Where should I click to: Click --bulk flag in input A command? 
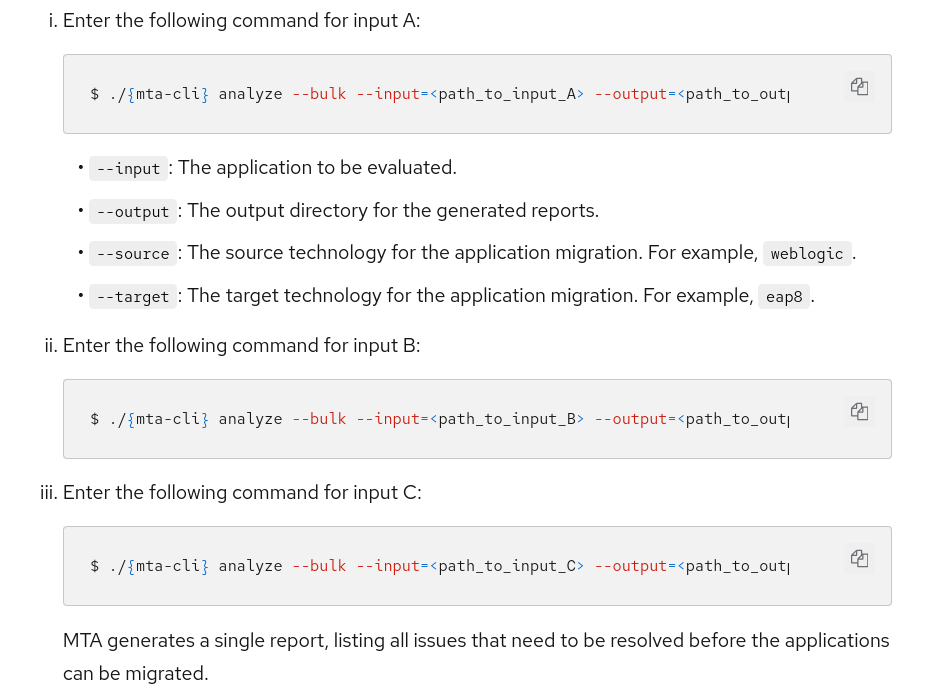[319, 94]
